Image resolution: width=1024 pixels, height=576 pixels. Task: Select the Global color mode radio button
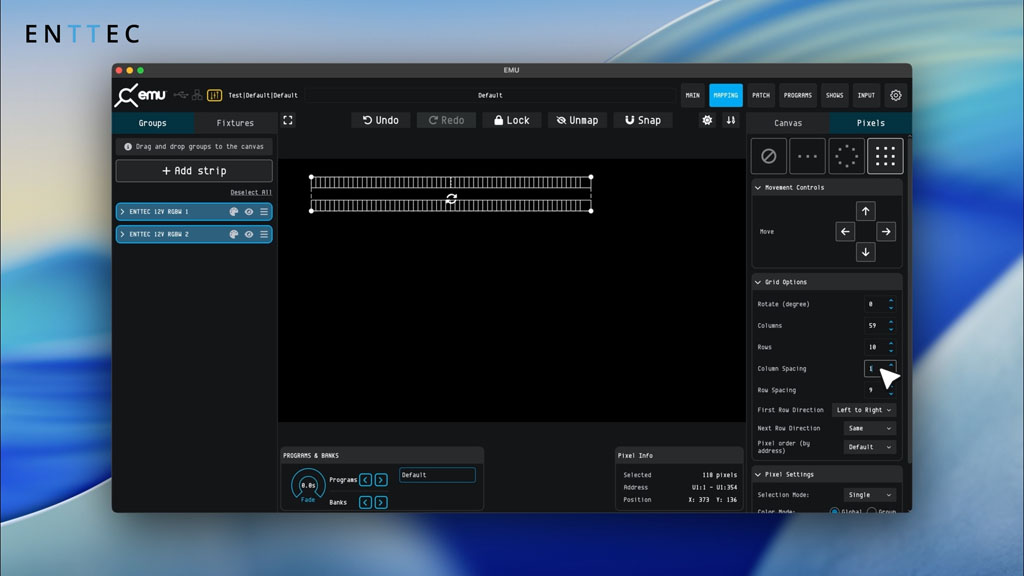click(835, 511)
